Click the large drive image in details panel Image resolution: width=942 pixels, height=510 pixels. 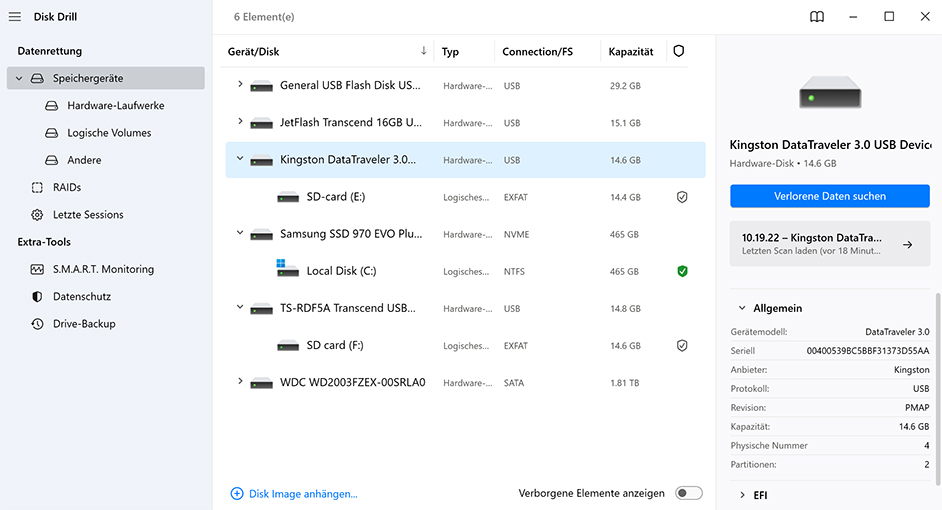(830, 92)
